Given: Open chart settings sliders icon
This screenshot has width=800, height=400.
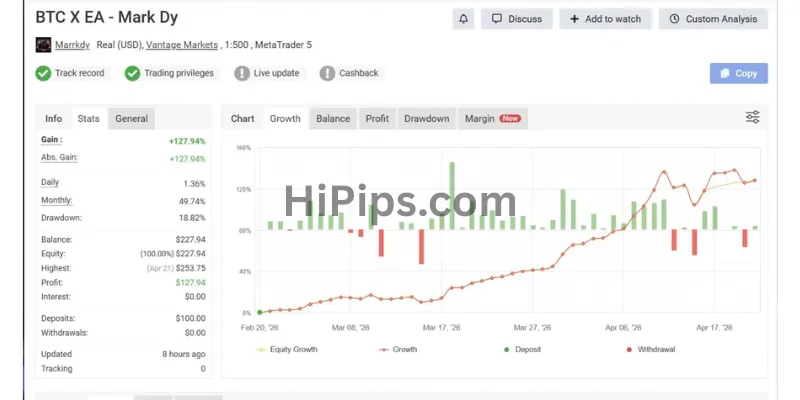Looking at the screenshot, I should point(753,117).
